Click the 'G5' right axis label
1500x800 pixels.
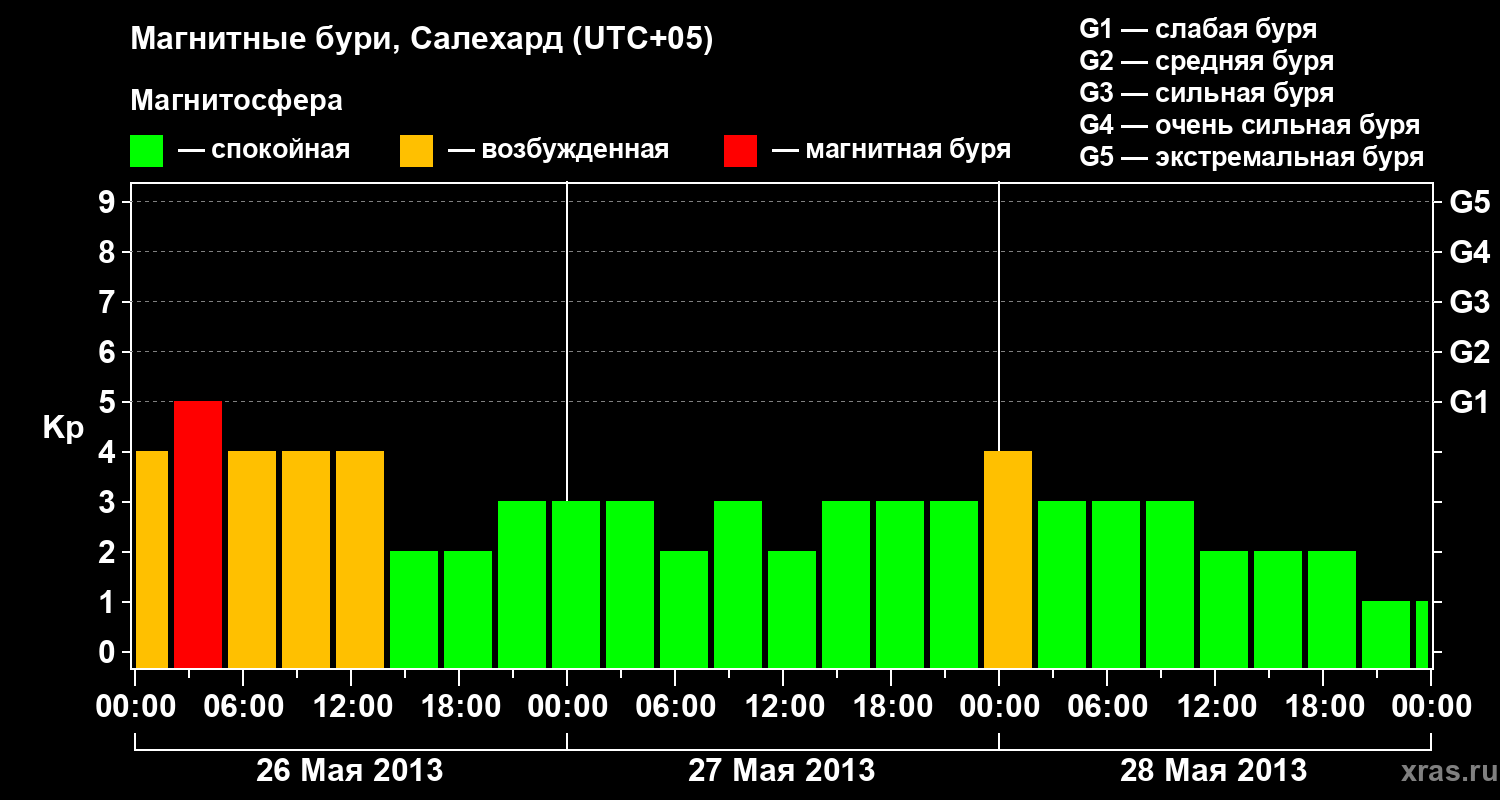point(1469,202)
